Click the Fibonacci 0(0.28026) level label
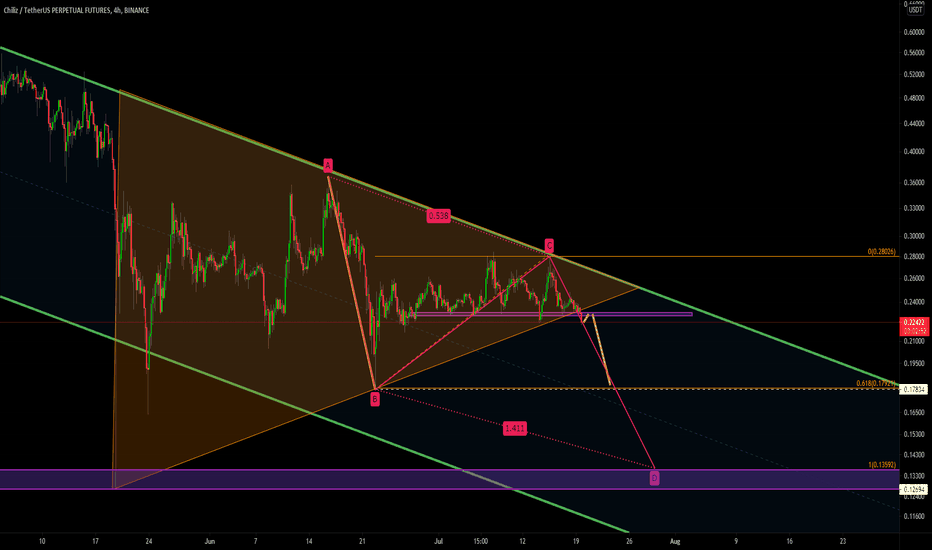Image resolution: width=932 pixels, height=550 pixels. 881,252
